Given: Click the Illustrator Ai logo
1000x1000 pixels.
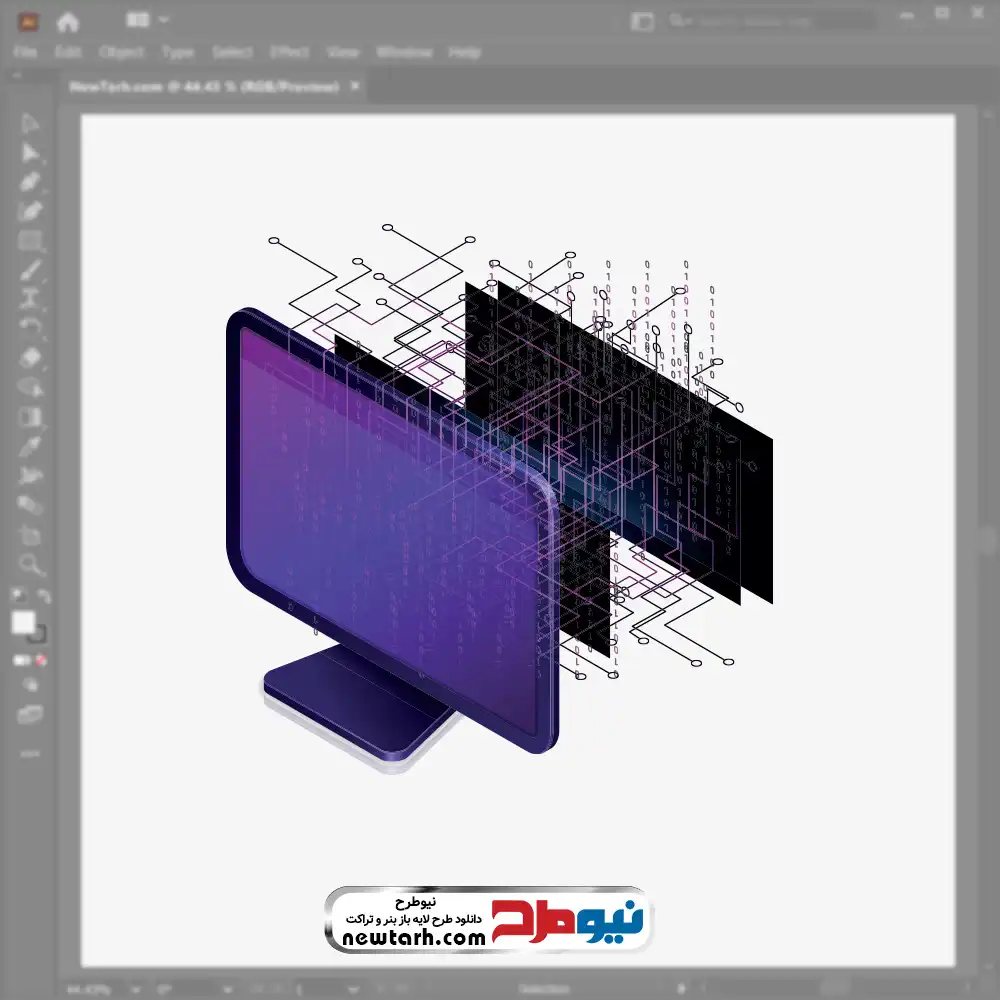Looking at the screenshot, I should [x=28, y=22].
